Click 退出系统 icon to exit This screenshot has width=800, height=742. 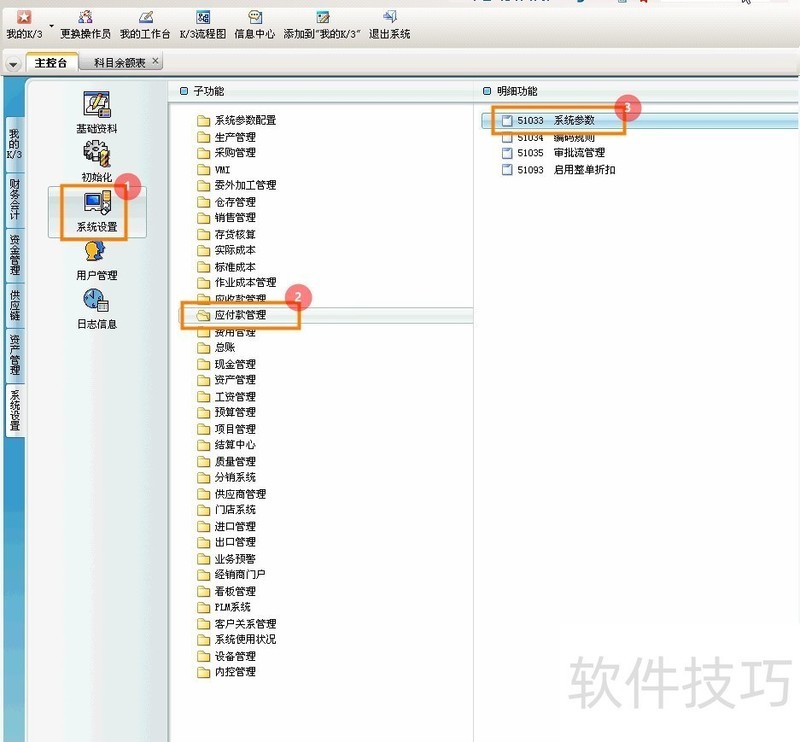tap(389, 18)
